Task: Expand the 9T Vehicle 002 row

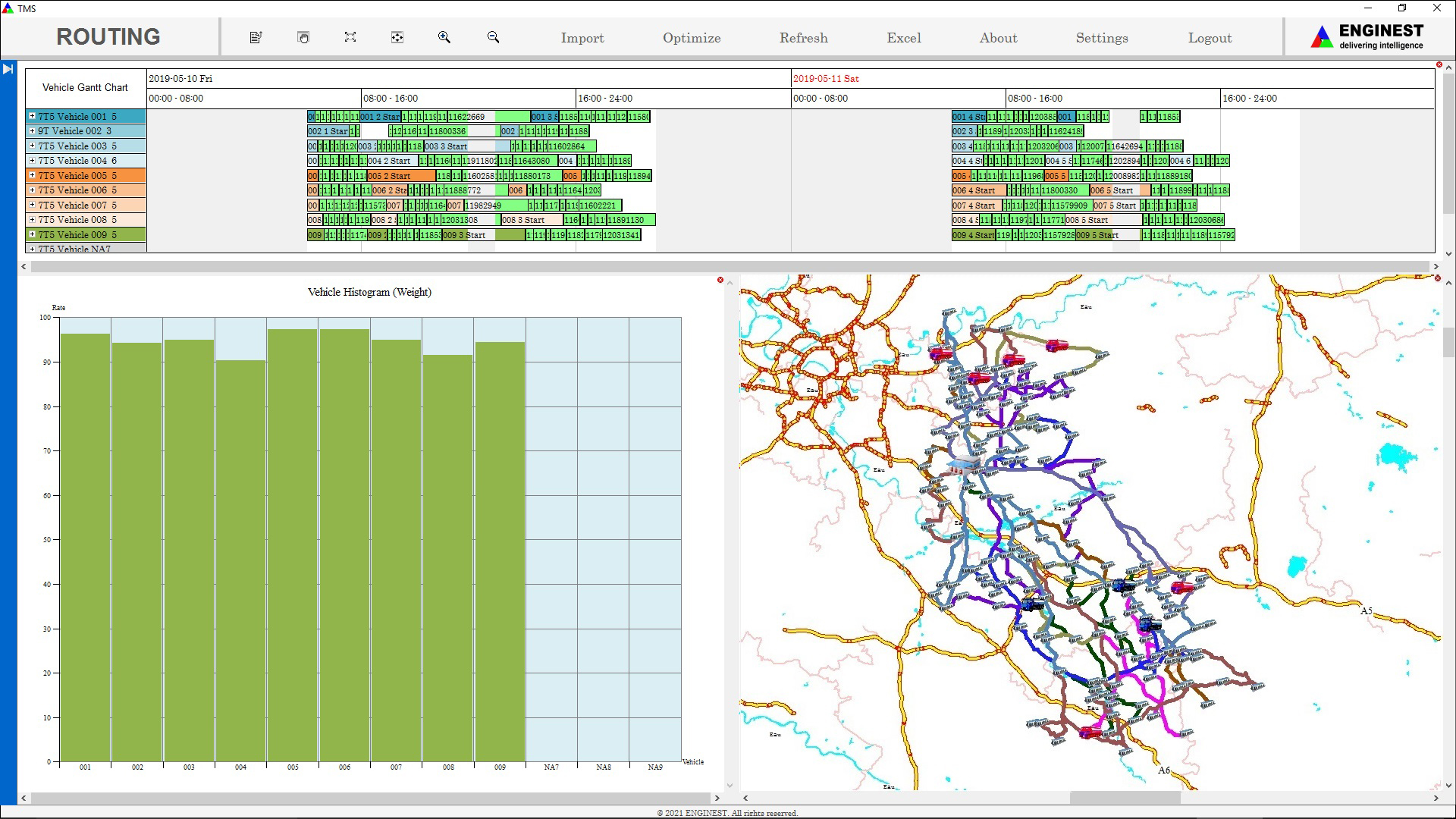Action: click(32, 131)
